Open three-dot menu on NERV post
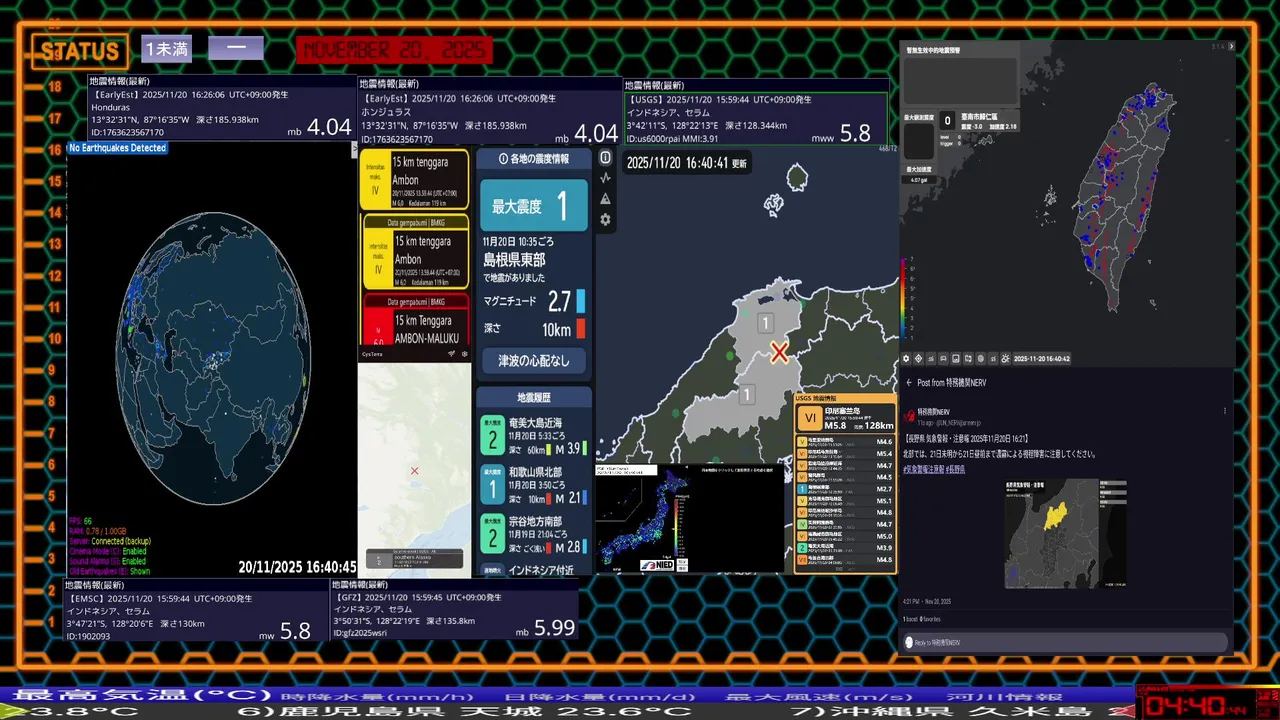This screenshot has height=720, width=1280. pyautogui.click(x=1225, y=411)
